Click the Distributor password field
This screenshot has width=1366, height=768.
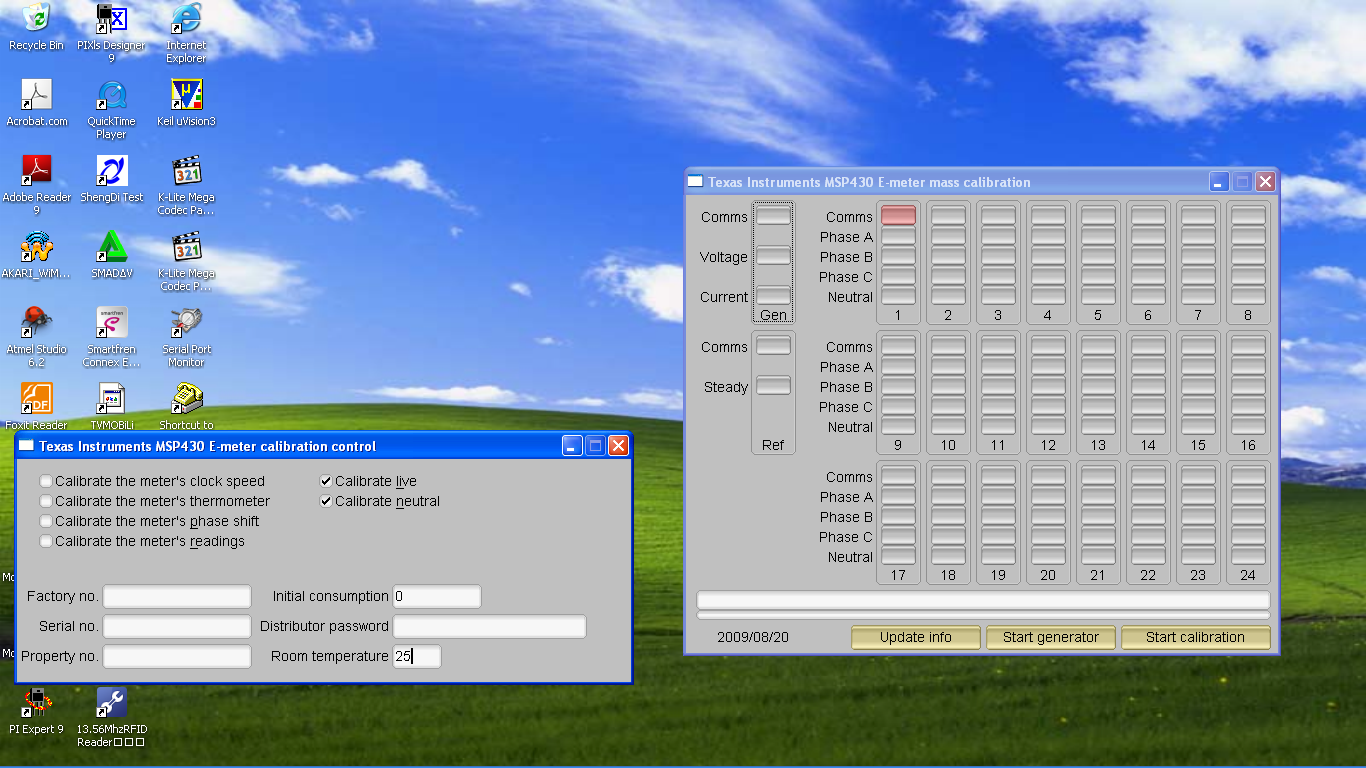click(x=489, y=626)
